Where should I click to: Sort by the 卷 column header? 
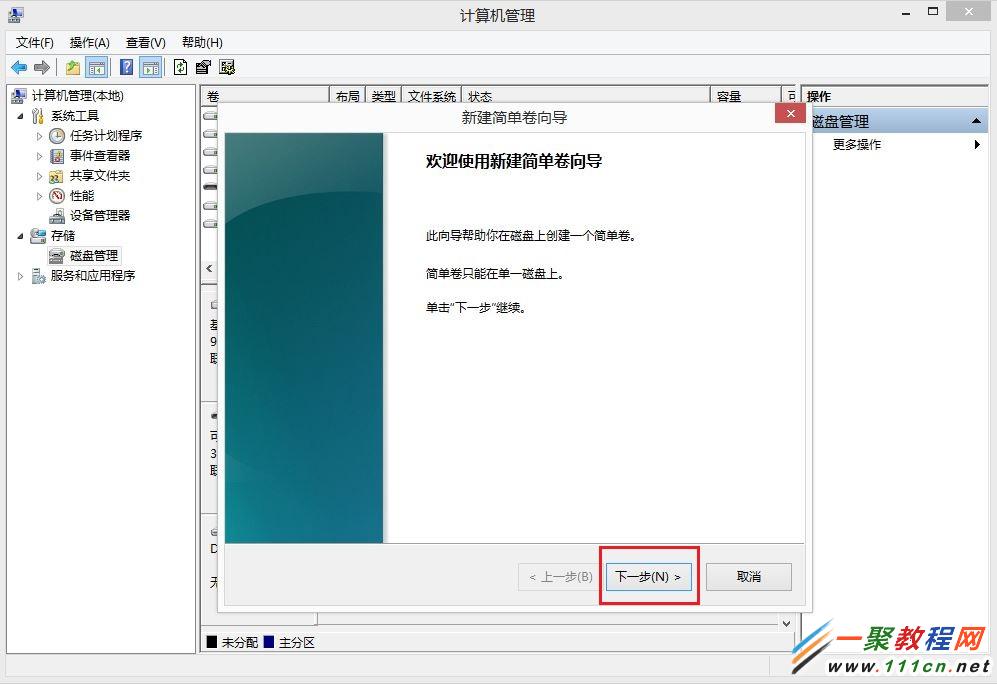(x=265, y=96)
